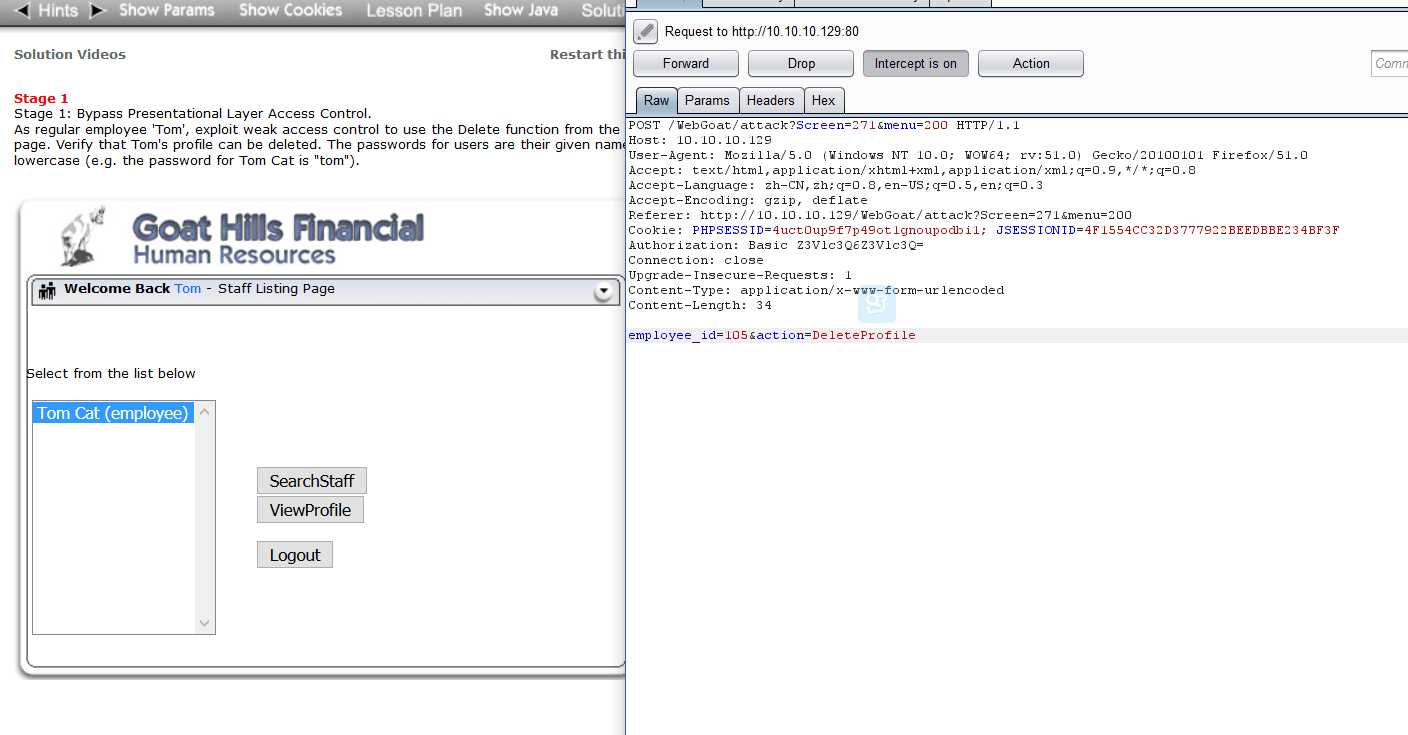1408x735 pixels.
Task: Click the employee_id=105&action=DeleteProfile body line
Action: pos(772,336)
